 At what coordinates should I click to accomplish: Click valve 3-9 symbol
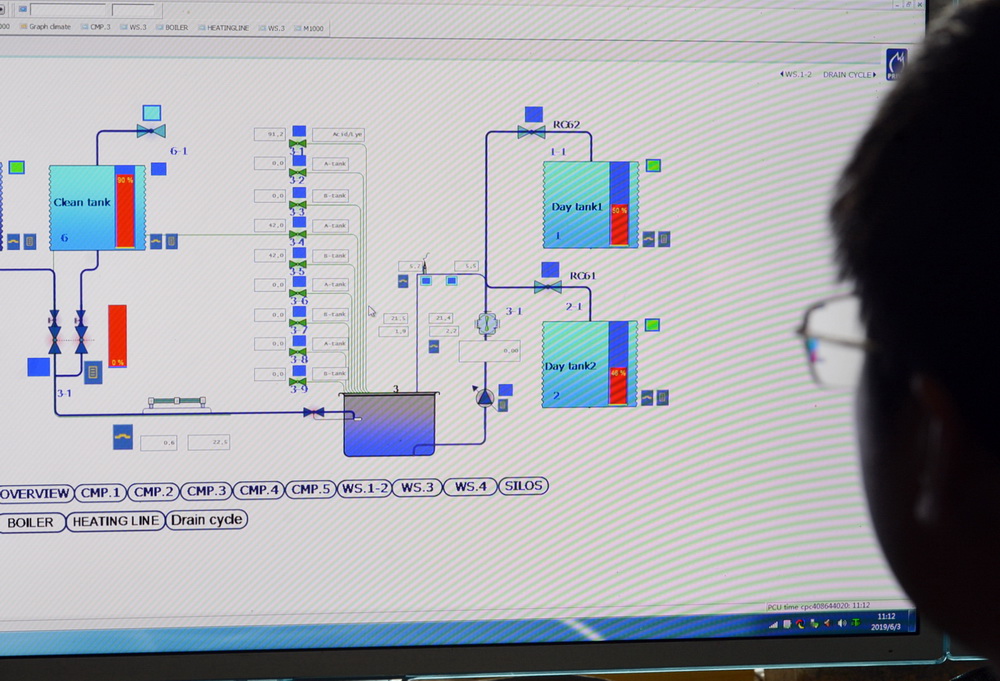pos(298,382)
